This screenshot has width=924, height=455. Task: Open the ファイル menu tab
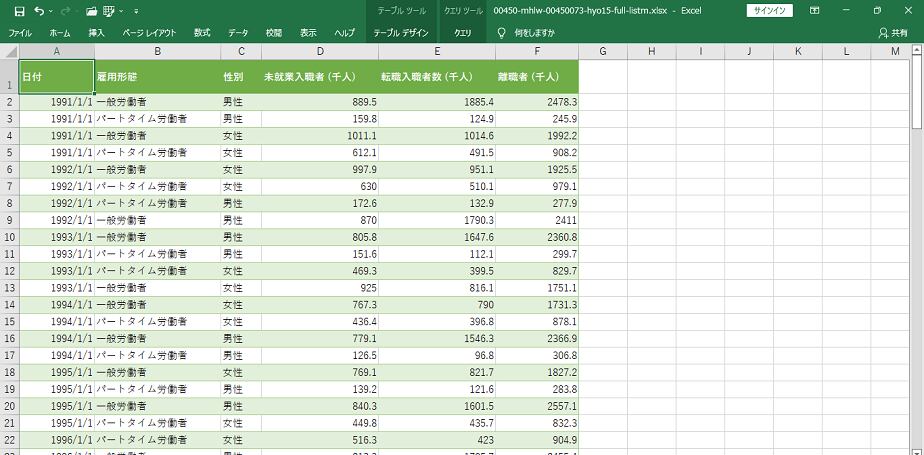tap(20, 33)
